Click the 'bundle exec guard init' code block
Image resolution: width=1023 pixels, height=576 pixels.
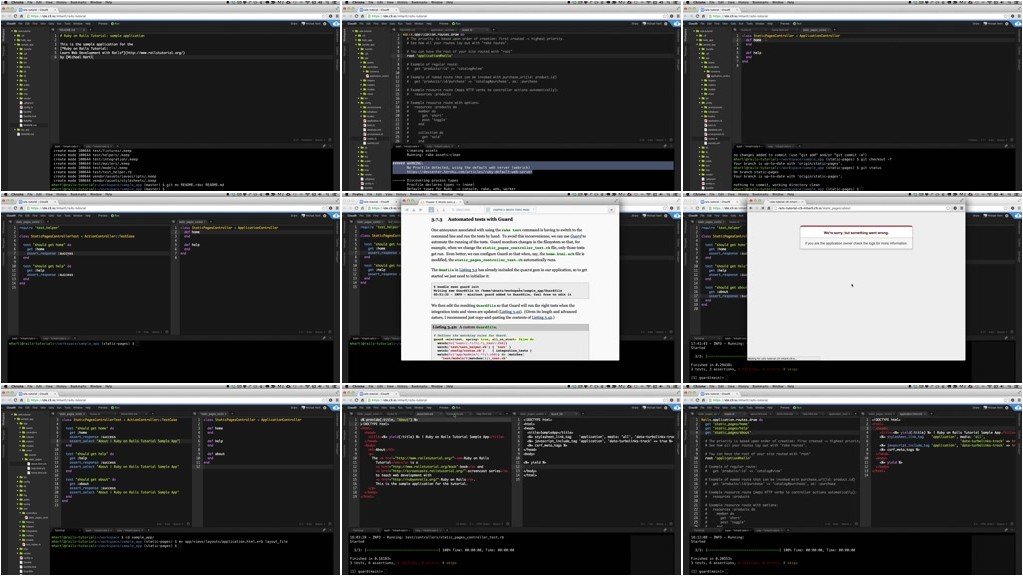pyautogui.click(x=510, y=290)
